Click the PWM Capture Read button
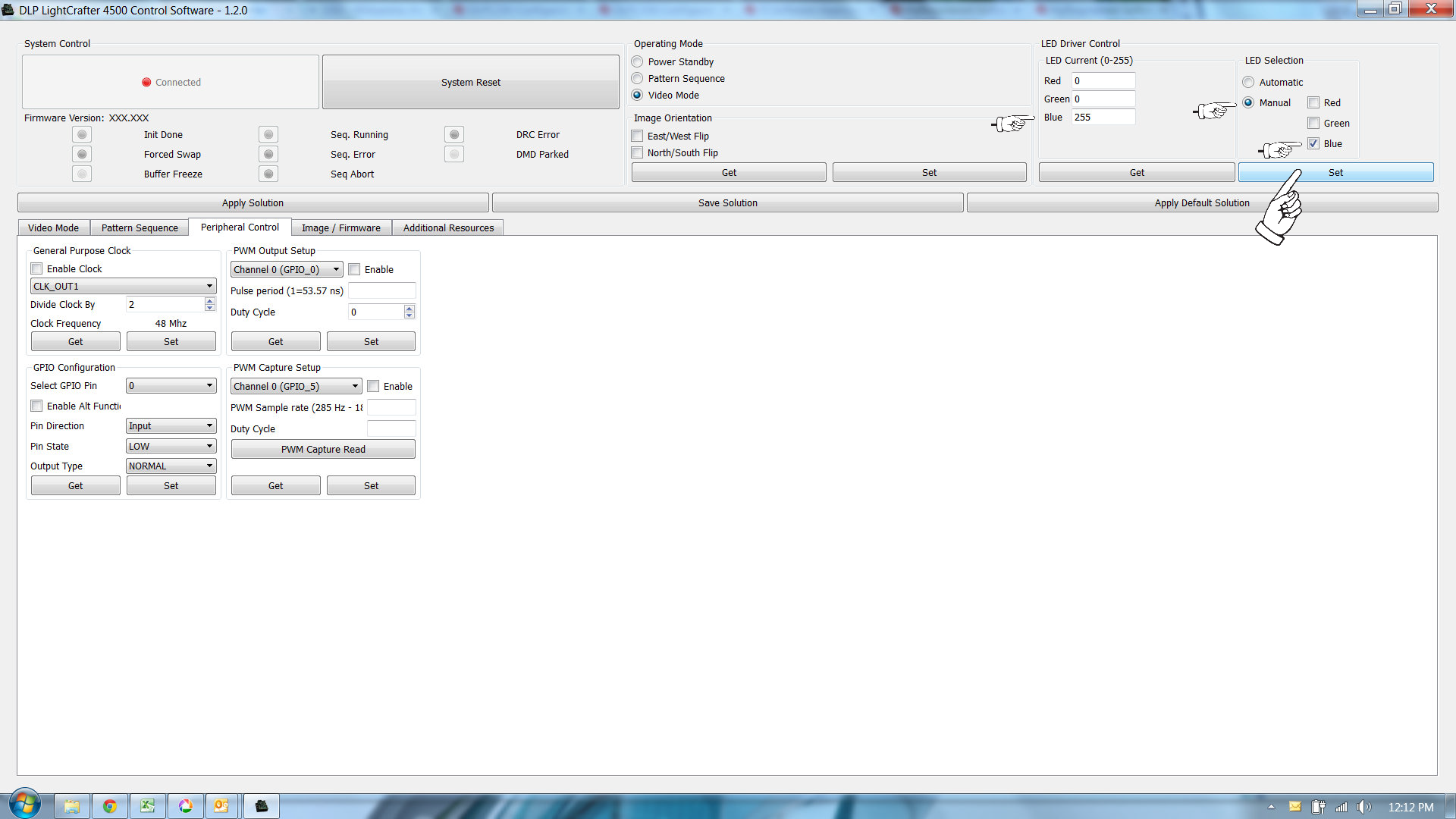Screen dimensions: 1456x819 point(323,449)
